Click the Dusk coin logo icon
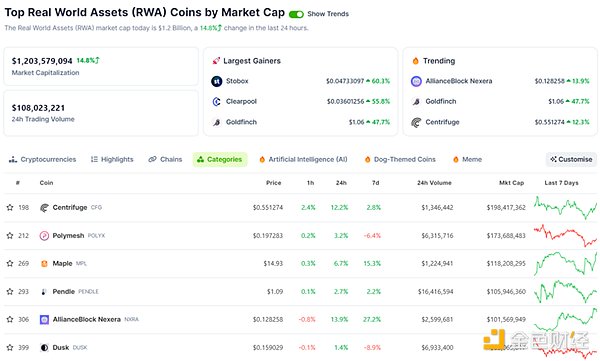This screenshot has width=600, height=361. 44,347
